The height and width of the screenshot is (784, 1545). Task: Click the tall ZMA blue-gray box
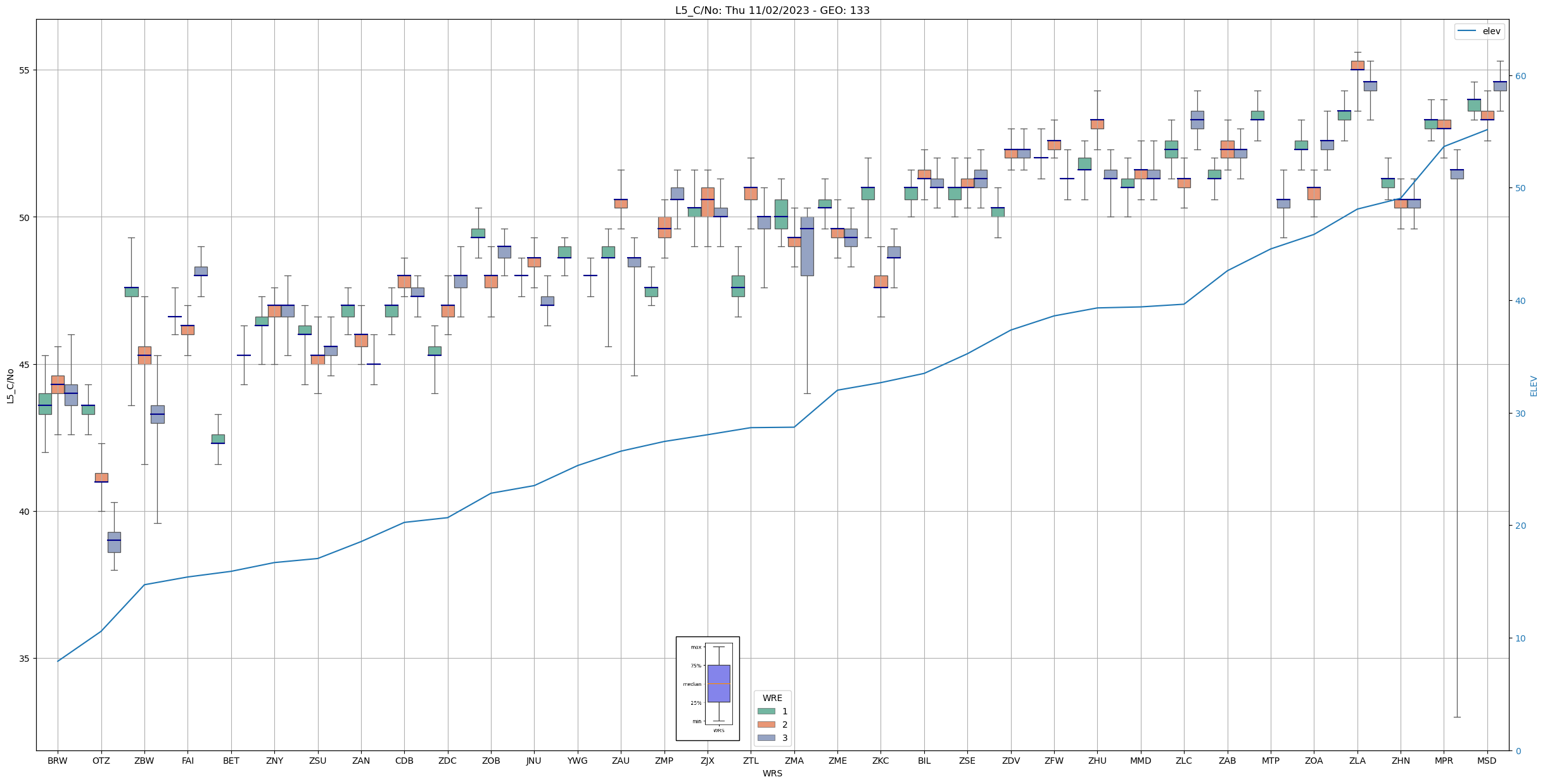coord(807,246)
